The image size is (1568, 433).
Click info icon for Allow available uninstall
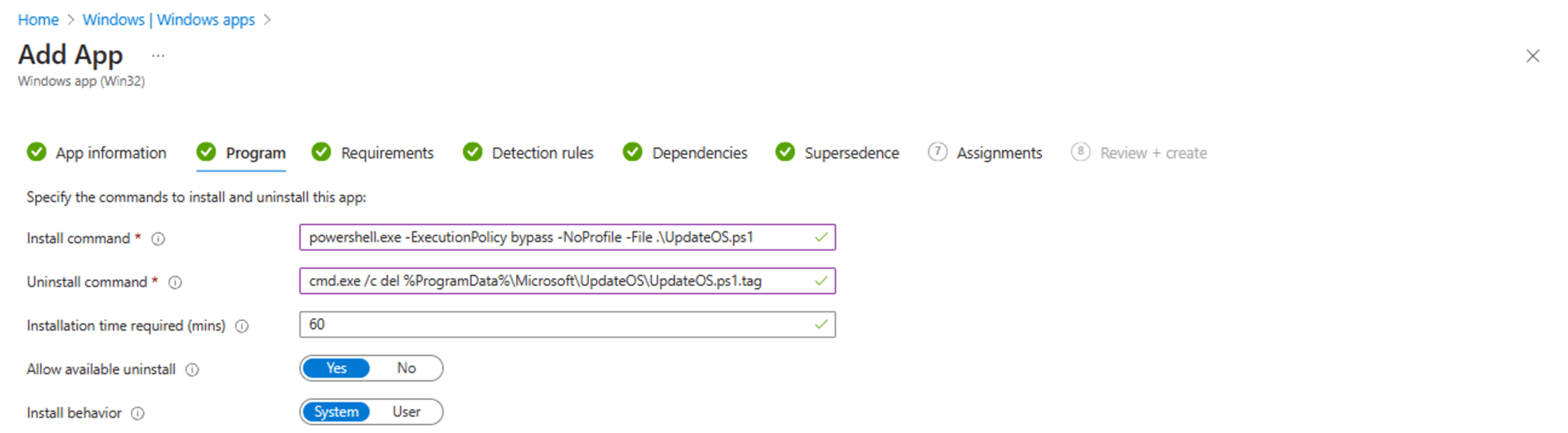point(192,370)
